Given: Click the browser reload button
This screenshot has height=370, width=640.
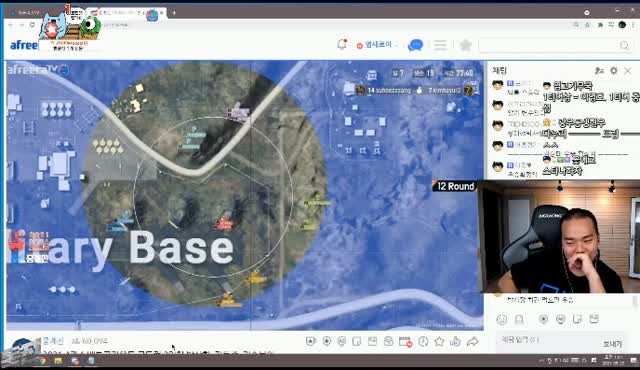Looking at the screenshot, I should (32, 25).
